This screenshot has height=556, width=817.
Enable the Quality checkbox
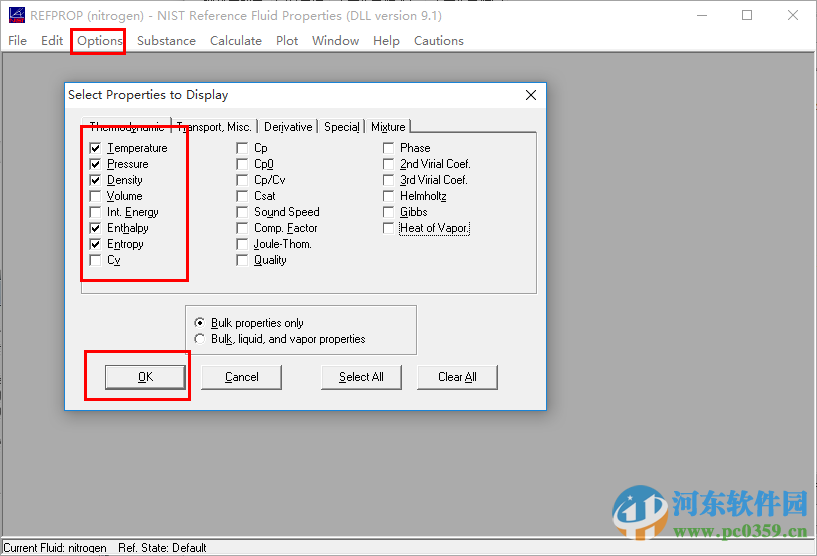tap(242, 260)
